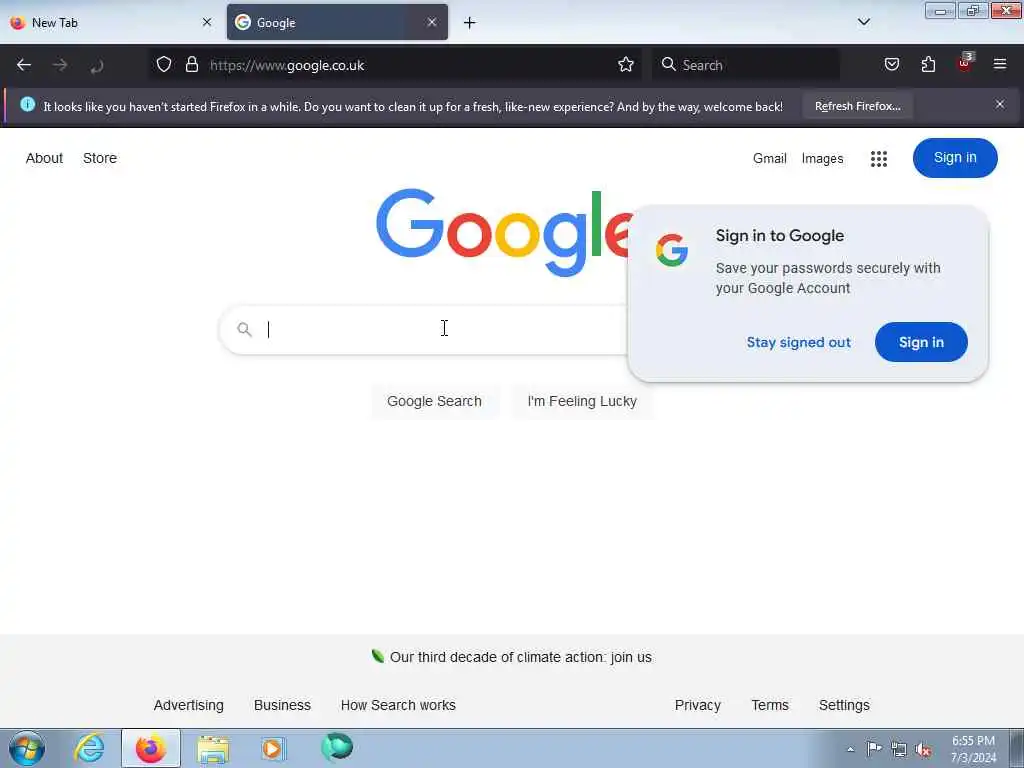Click the padlock site security icon
Screen dimensions: 1024x768
coord(191,65)
